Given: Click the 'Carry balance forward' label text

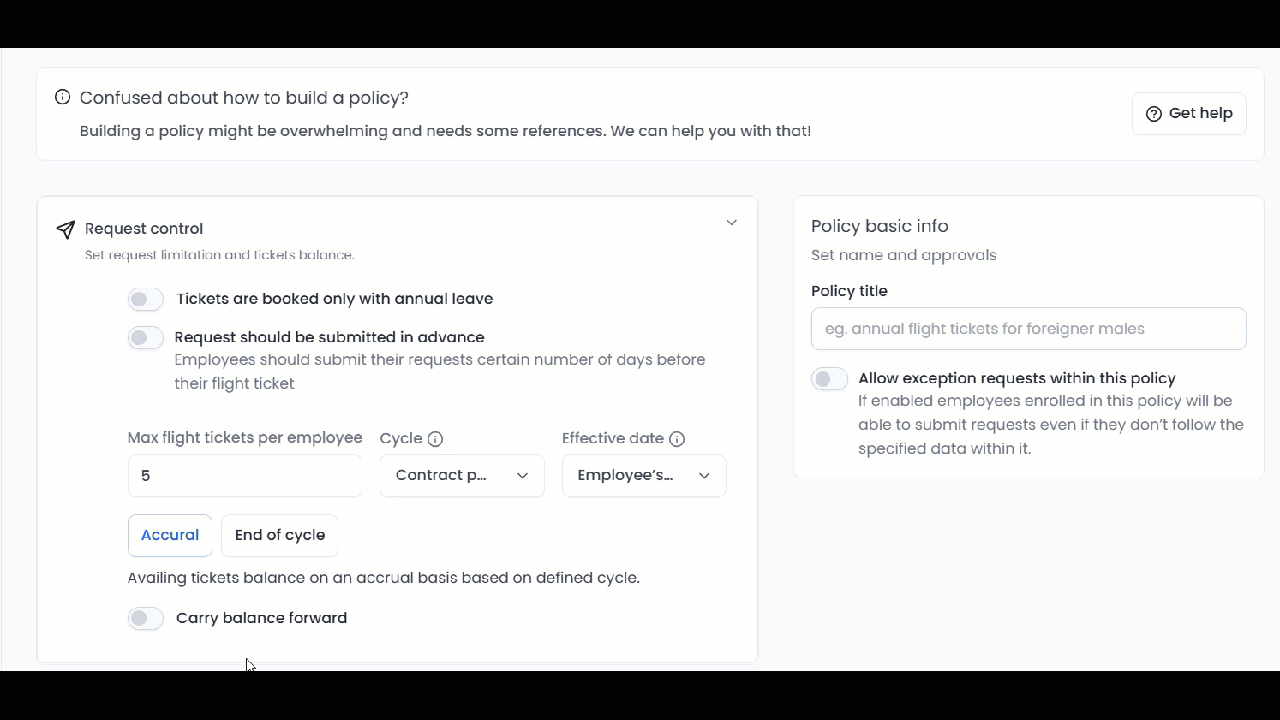Looking at the screenshot, I should pyautogui.click(x=261, y=618).
